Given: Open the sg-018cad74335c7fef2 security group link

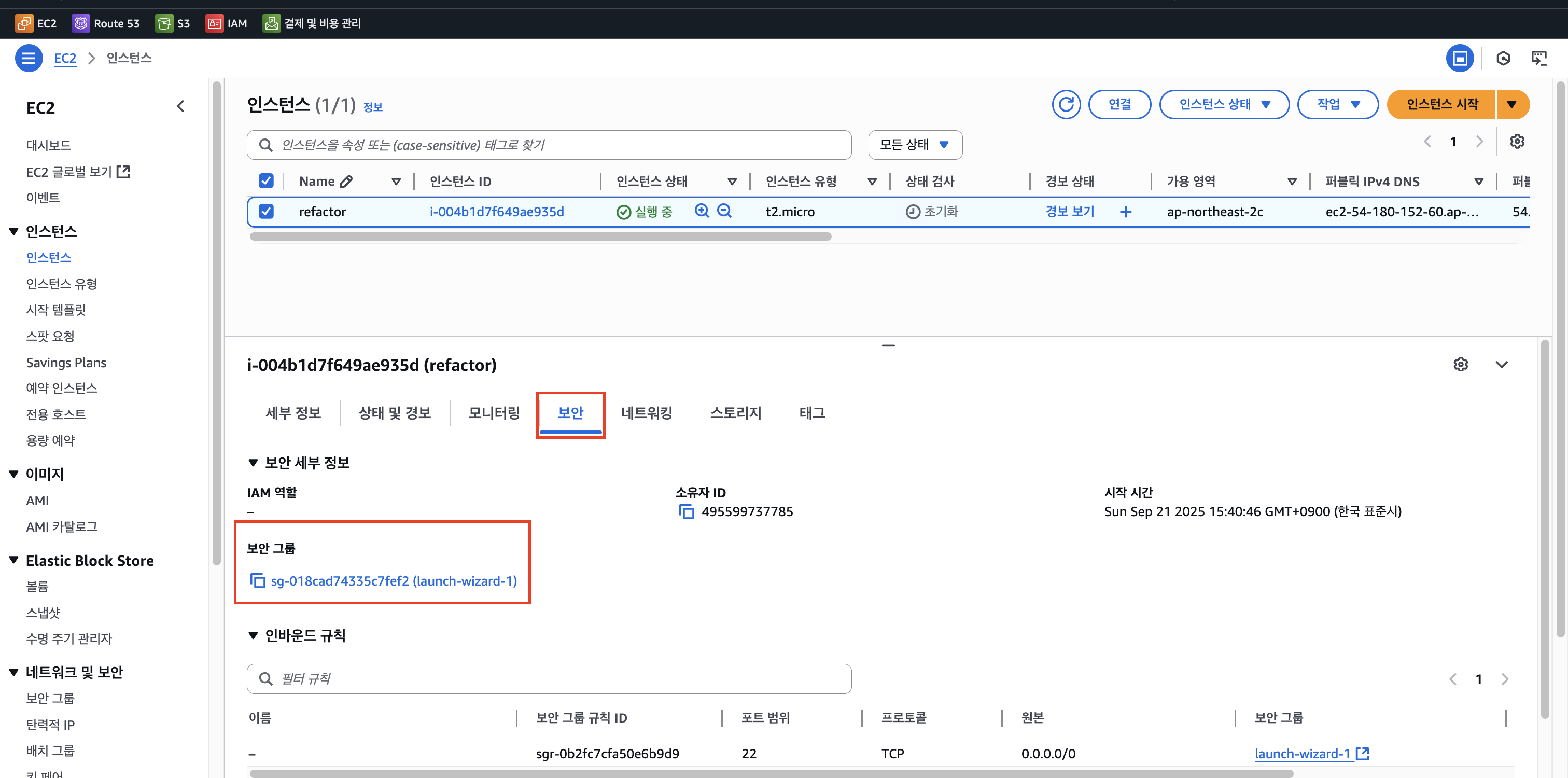Looking at the screenshot, I should [x=393, y=581].
